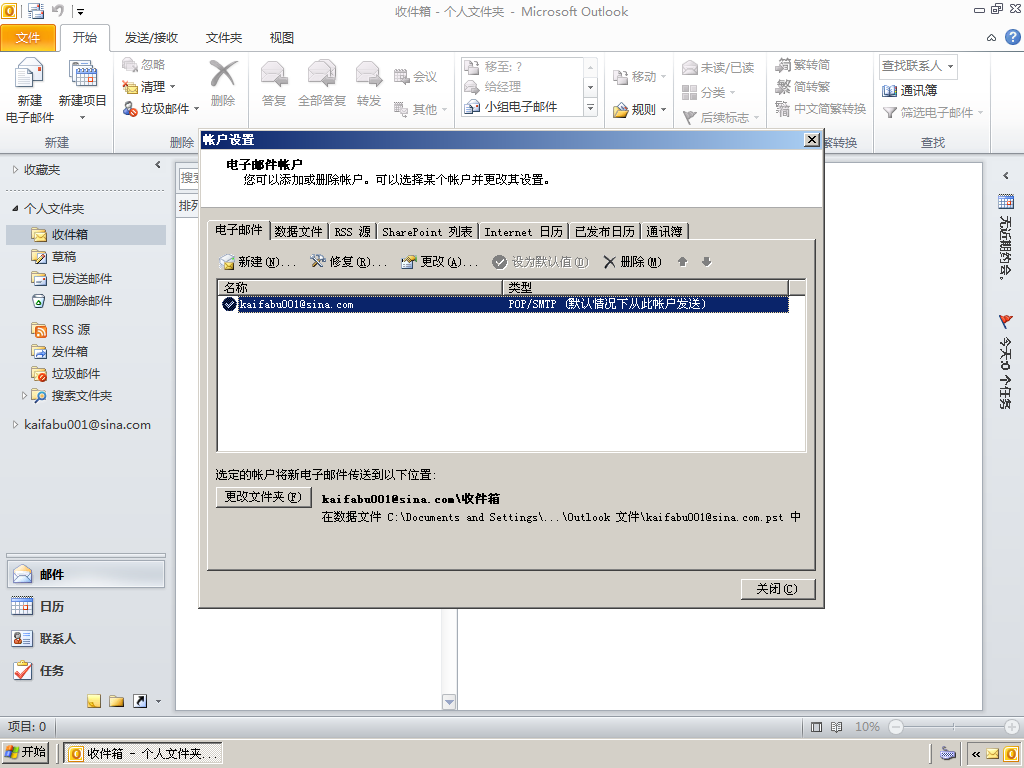
Task: Open the Notes icon at navigation bottom
Action: 94,701
